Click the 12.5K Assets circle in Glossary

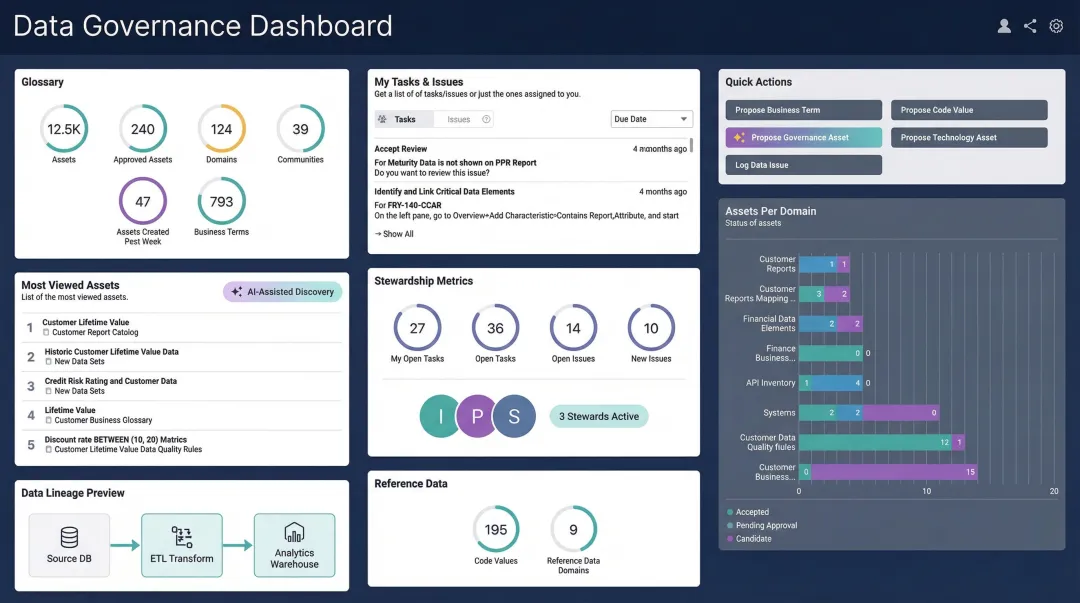(64, 128)
